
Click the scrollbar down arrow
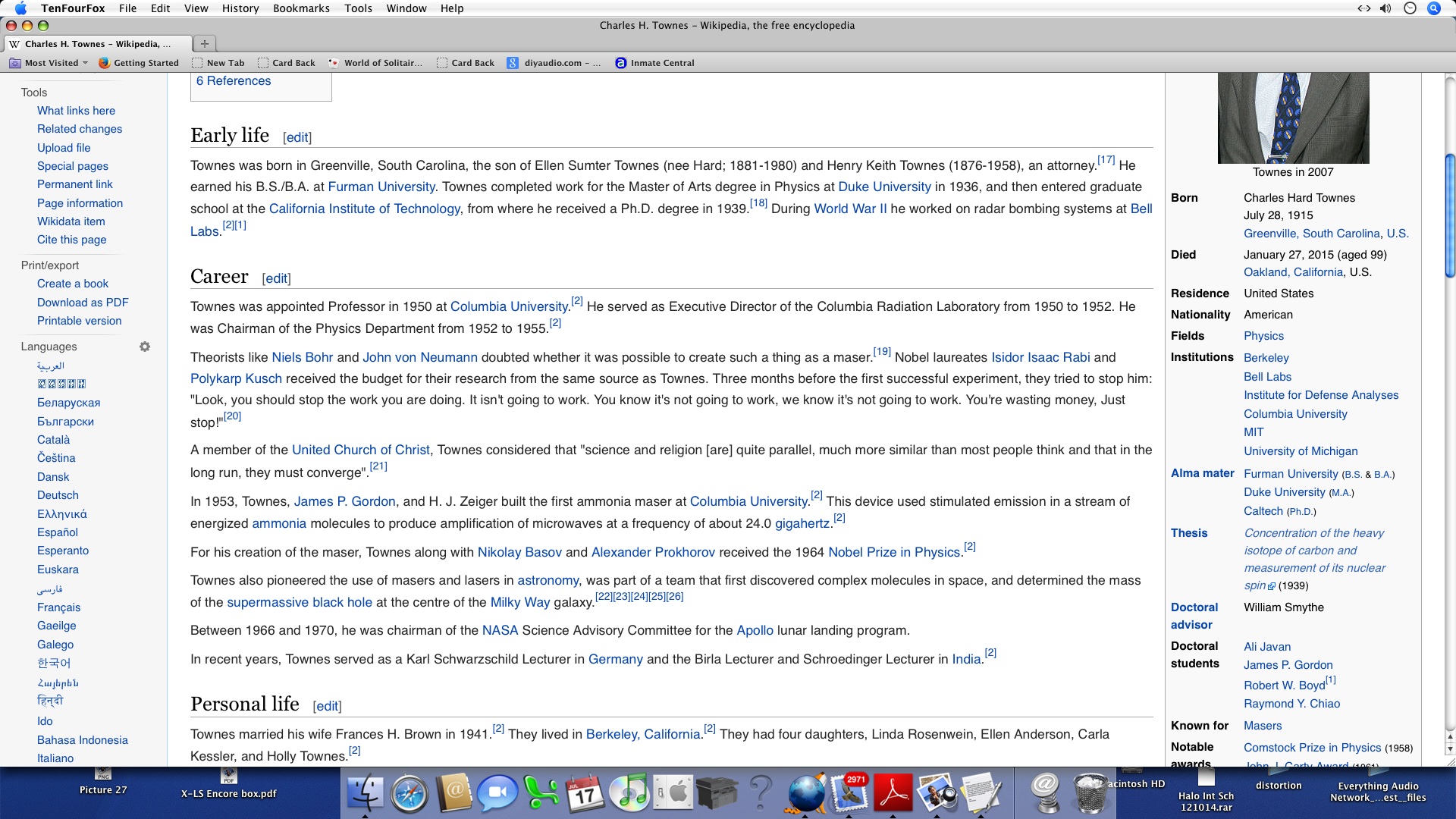click(x=1450, y=749)
